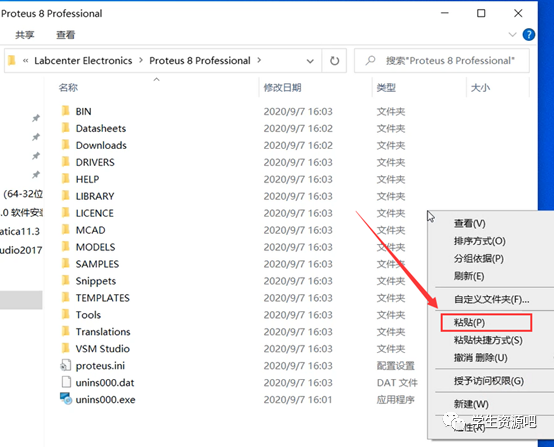Open Explorer help via question mark icon
Image resolution: width=554 pixels, height=447 pixels.
pos(529,35)
